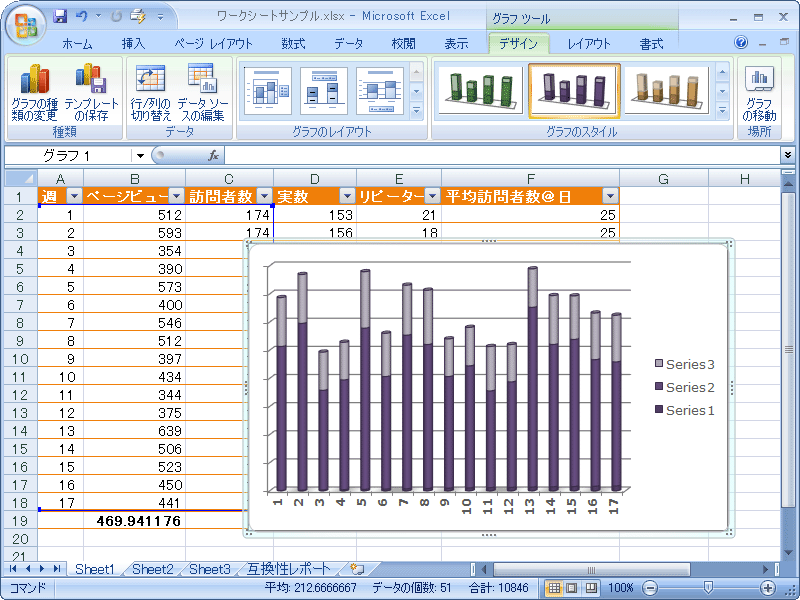This screenshot has width=800, height=600.
Task: Switch to Page Break Preview view button
Action: coord(591,588)
